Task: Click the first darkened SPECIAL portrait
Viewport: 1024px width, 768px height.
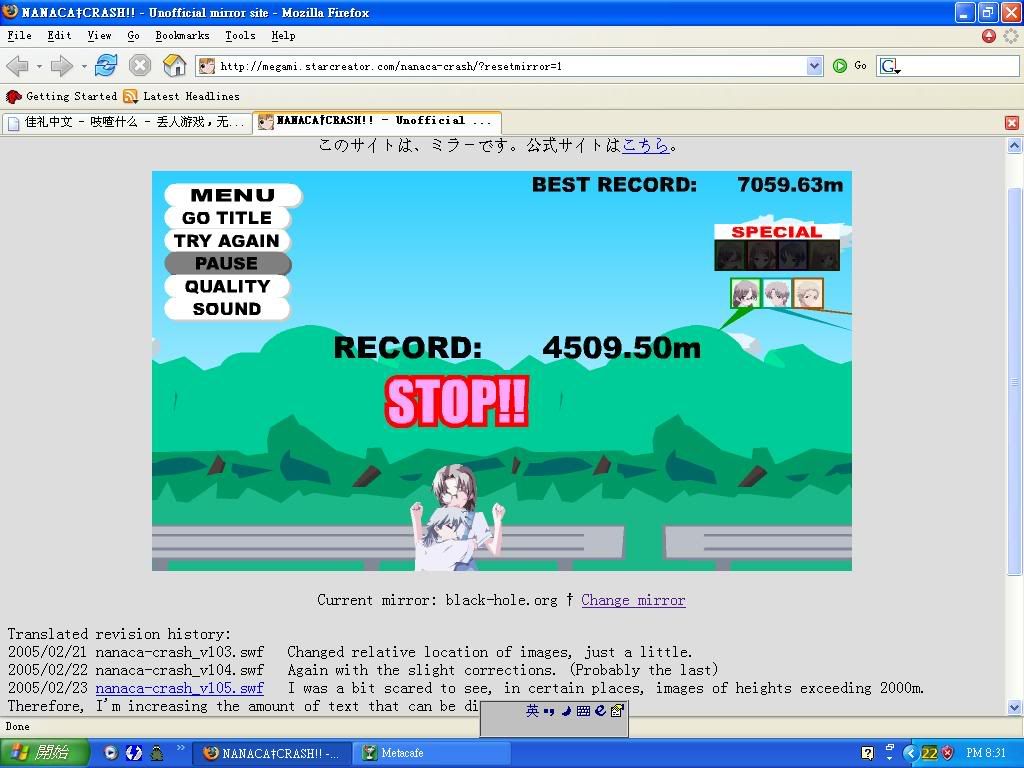Action: pyautogui.click(x=730, y=255)
